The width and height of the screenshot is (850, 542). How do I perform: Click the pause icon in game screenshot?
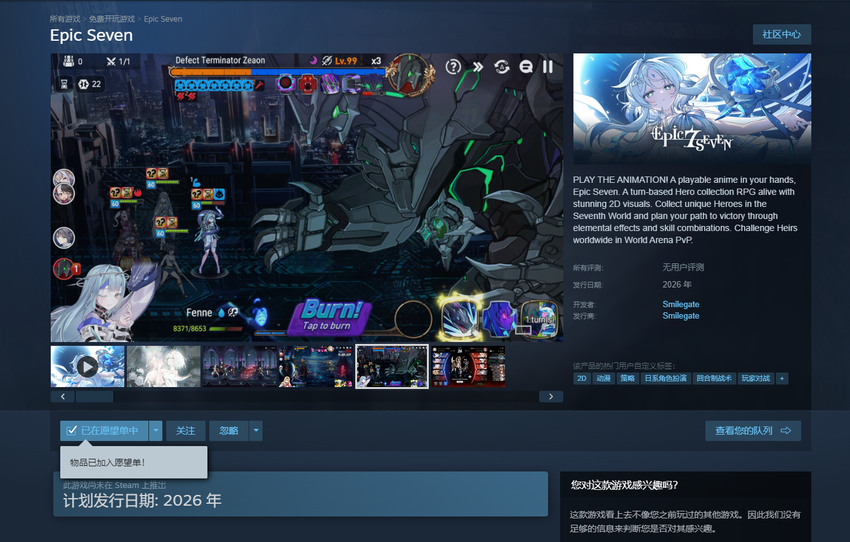(x=548, y=67)
